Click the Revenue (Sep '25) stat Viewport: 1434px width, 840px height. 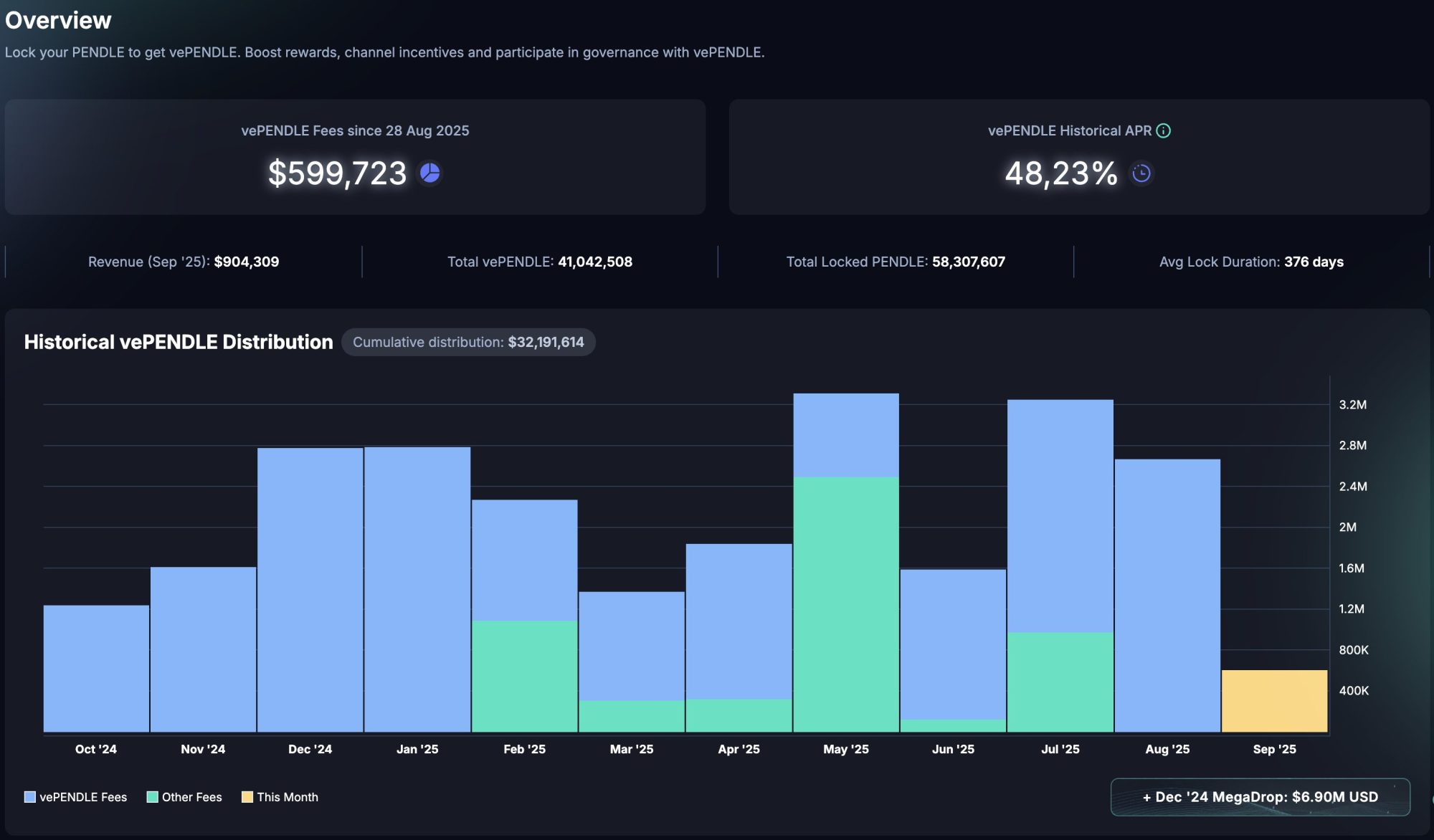pos(184,262)
